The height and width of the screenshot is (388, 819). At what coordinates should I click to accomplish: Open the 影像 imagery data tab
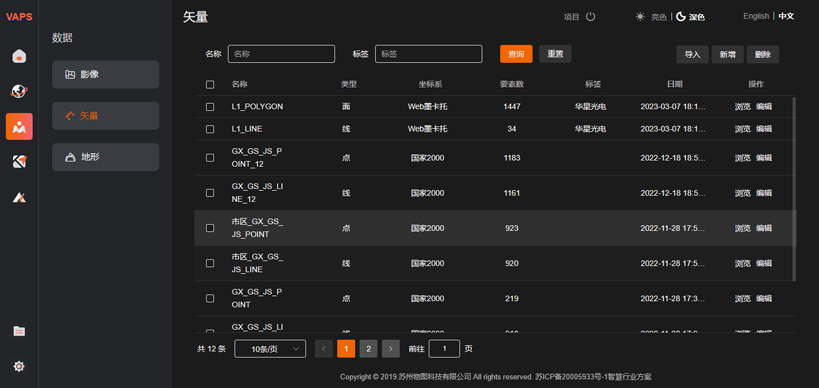click(x=106, y=75)
